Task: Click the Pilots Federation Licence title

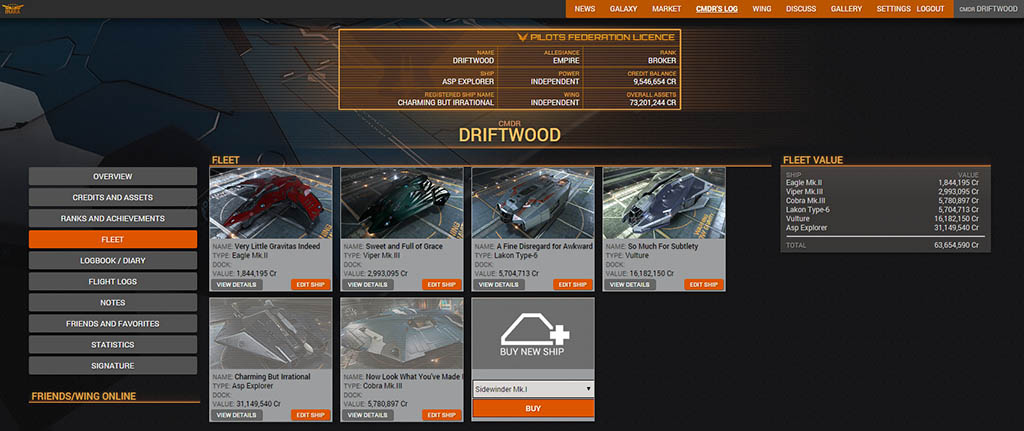Action: 596,37
